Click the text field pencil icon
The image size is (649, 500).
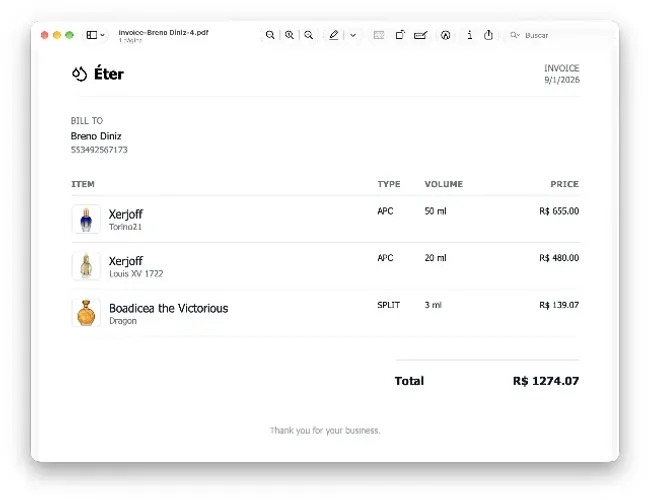421,35
